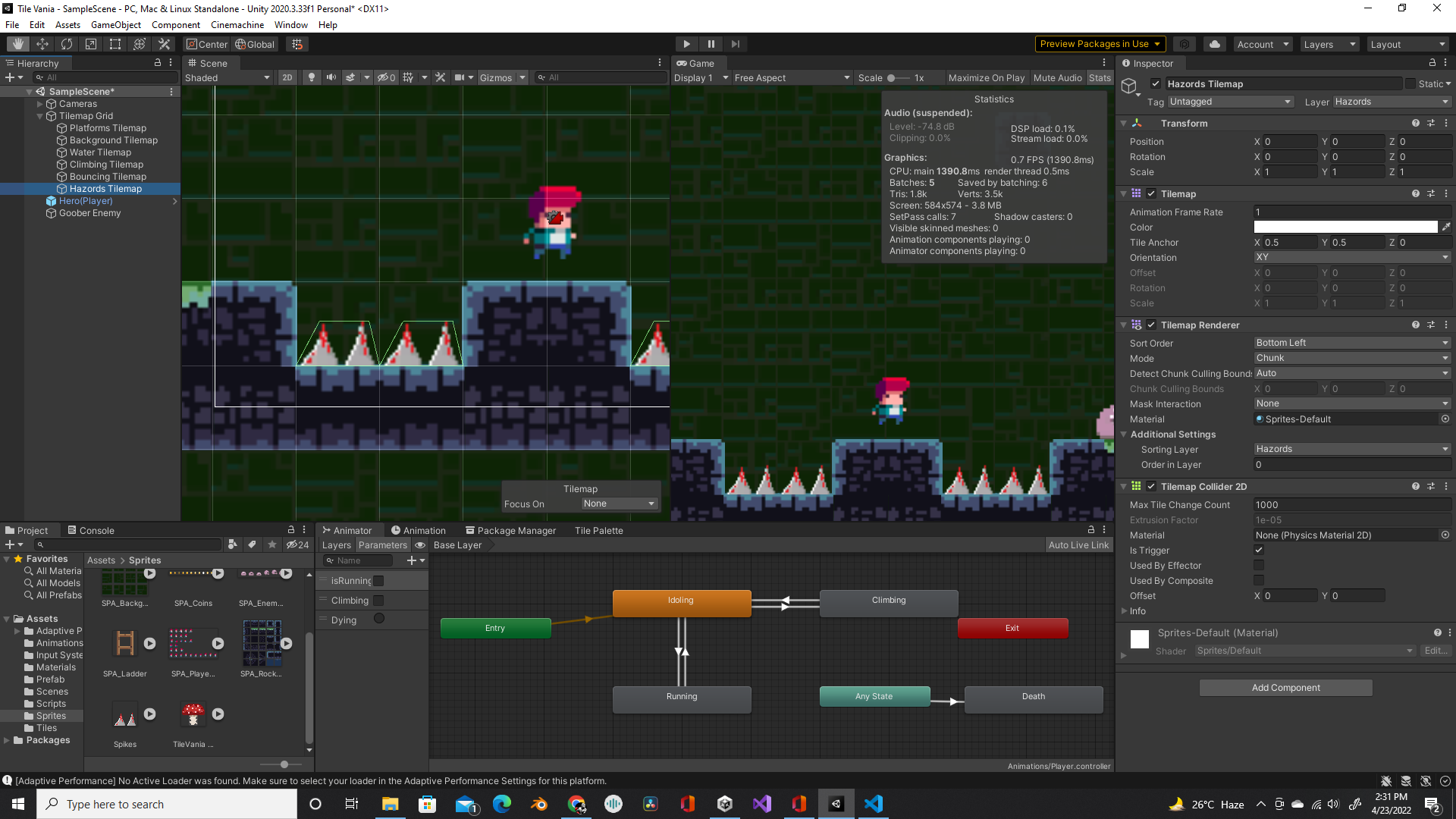Open the GameObject menu
The image size is (1456, 819).
point(115,24)
